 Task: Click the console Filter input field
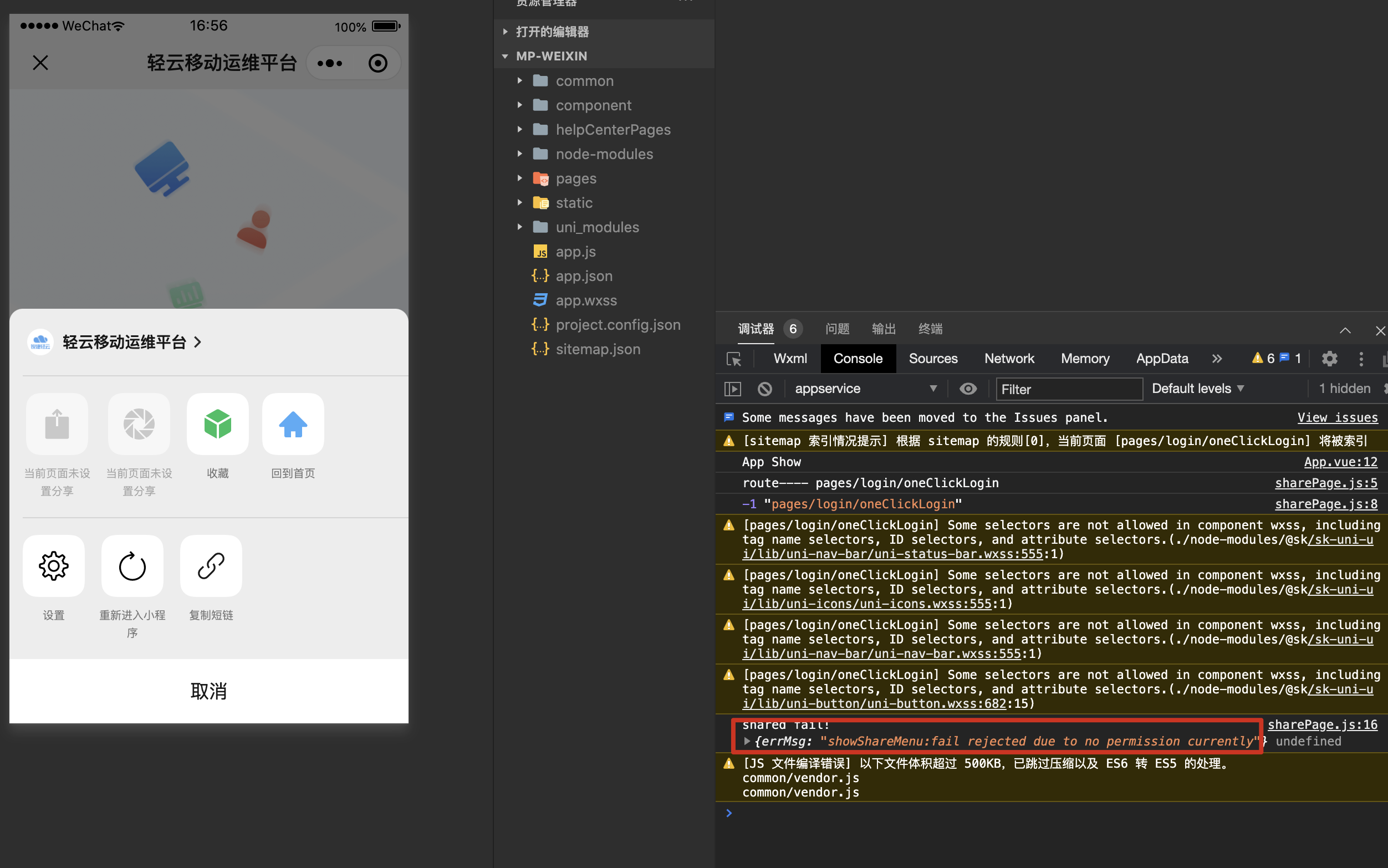pyautogui.click(x=1069, y=389)
